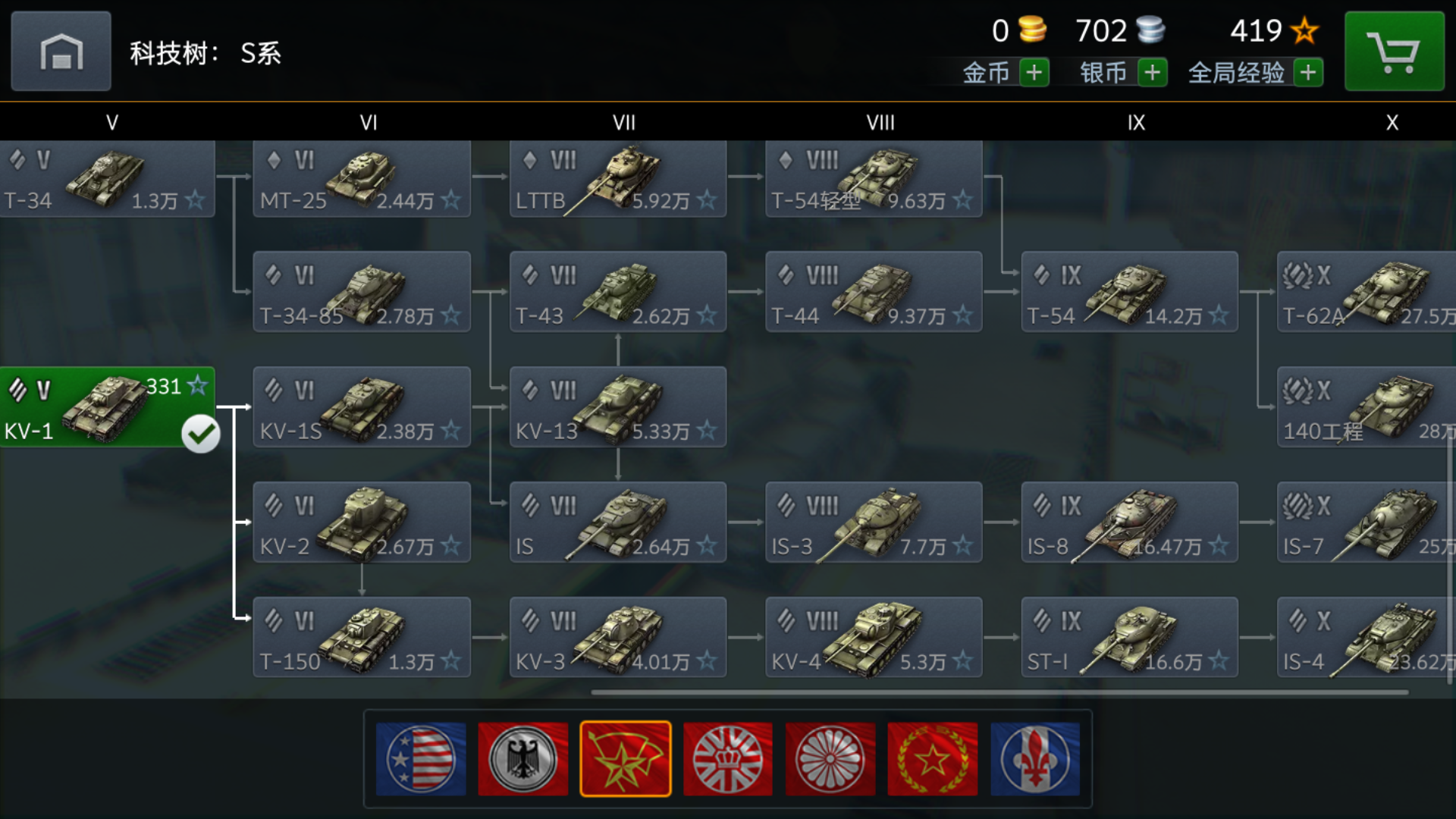This screenshot has width=1456, height=819.
Task: Select the Germany eagle flag nation
Action: (x=523, y=758)
